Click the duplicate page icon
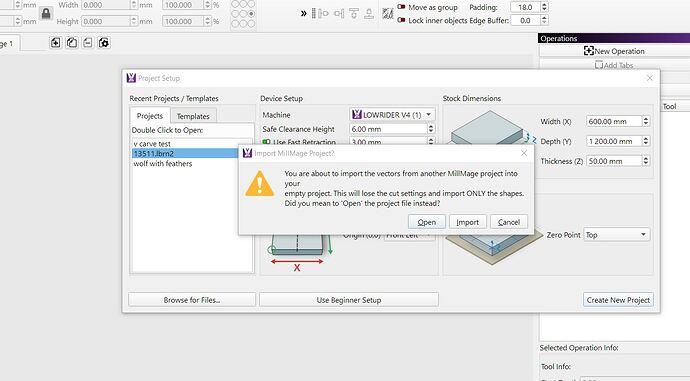Screen dimensions: 690x381 pyautogui.click(x=72, y=43)
